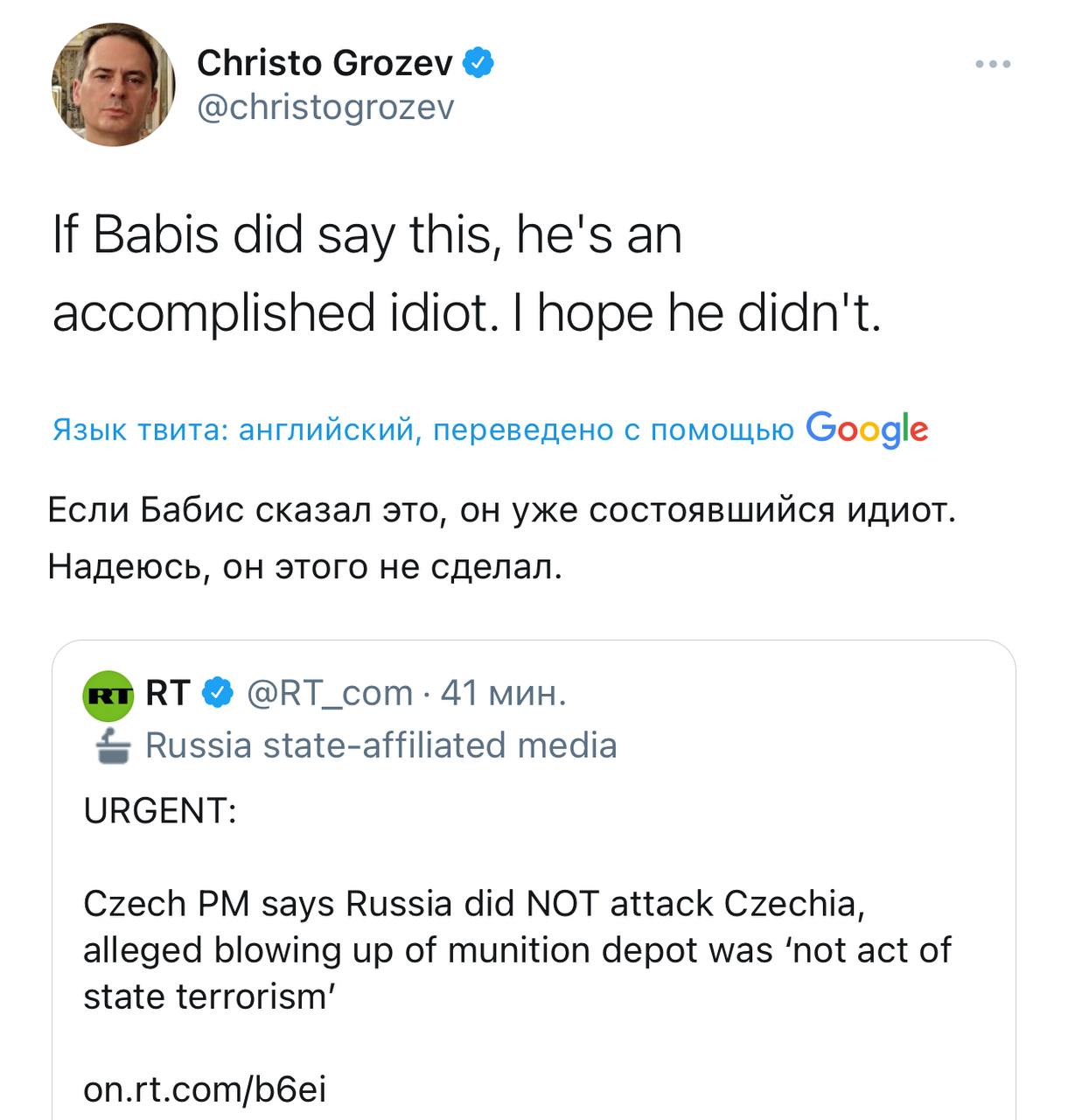Viewport: 1068px width, 1120px height.
Task: Click the RT account name in quote
Action: coord(167,693)
